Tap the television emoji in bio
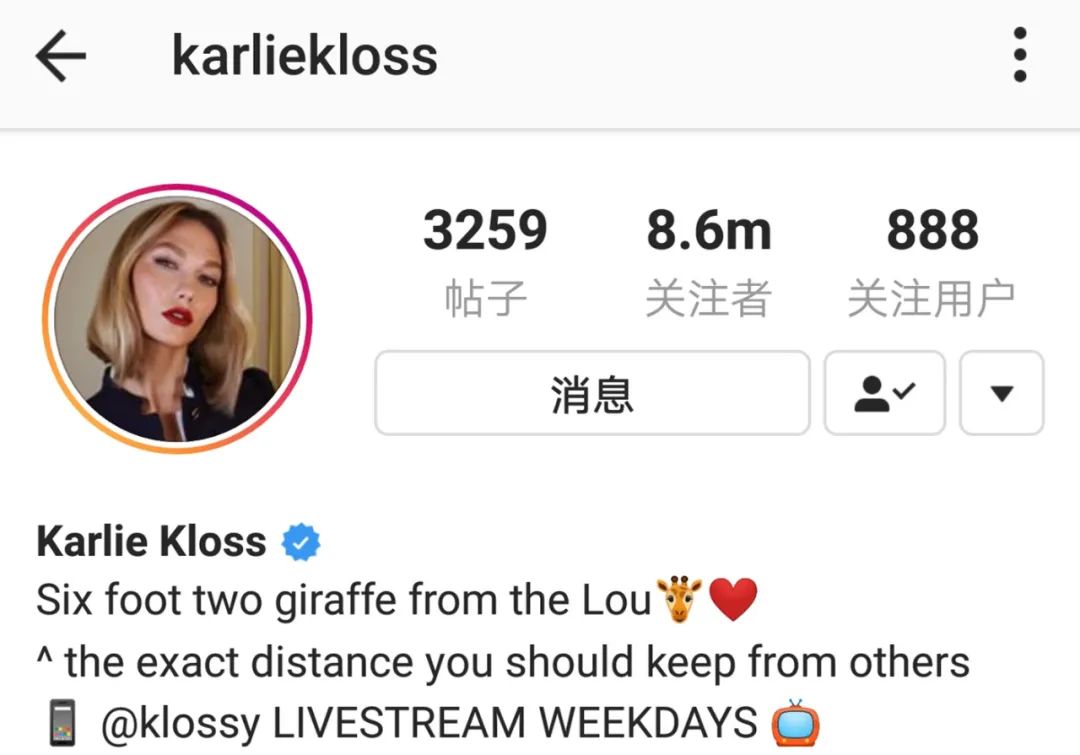Viewport: 1080px width, 755px height. 796,723
